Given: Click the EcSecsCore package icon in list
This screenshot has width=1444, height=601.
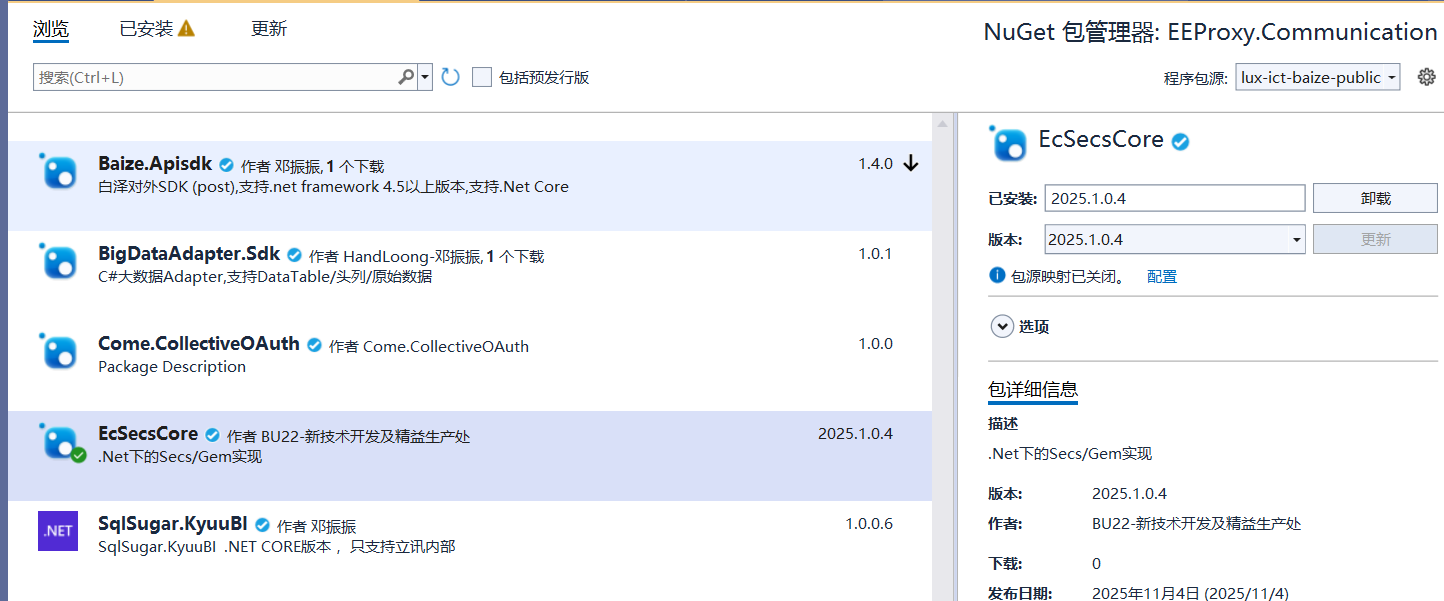Looking at the screenshot, I should pyautogui.click(x=58, y=442).
